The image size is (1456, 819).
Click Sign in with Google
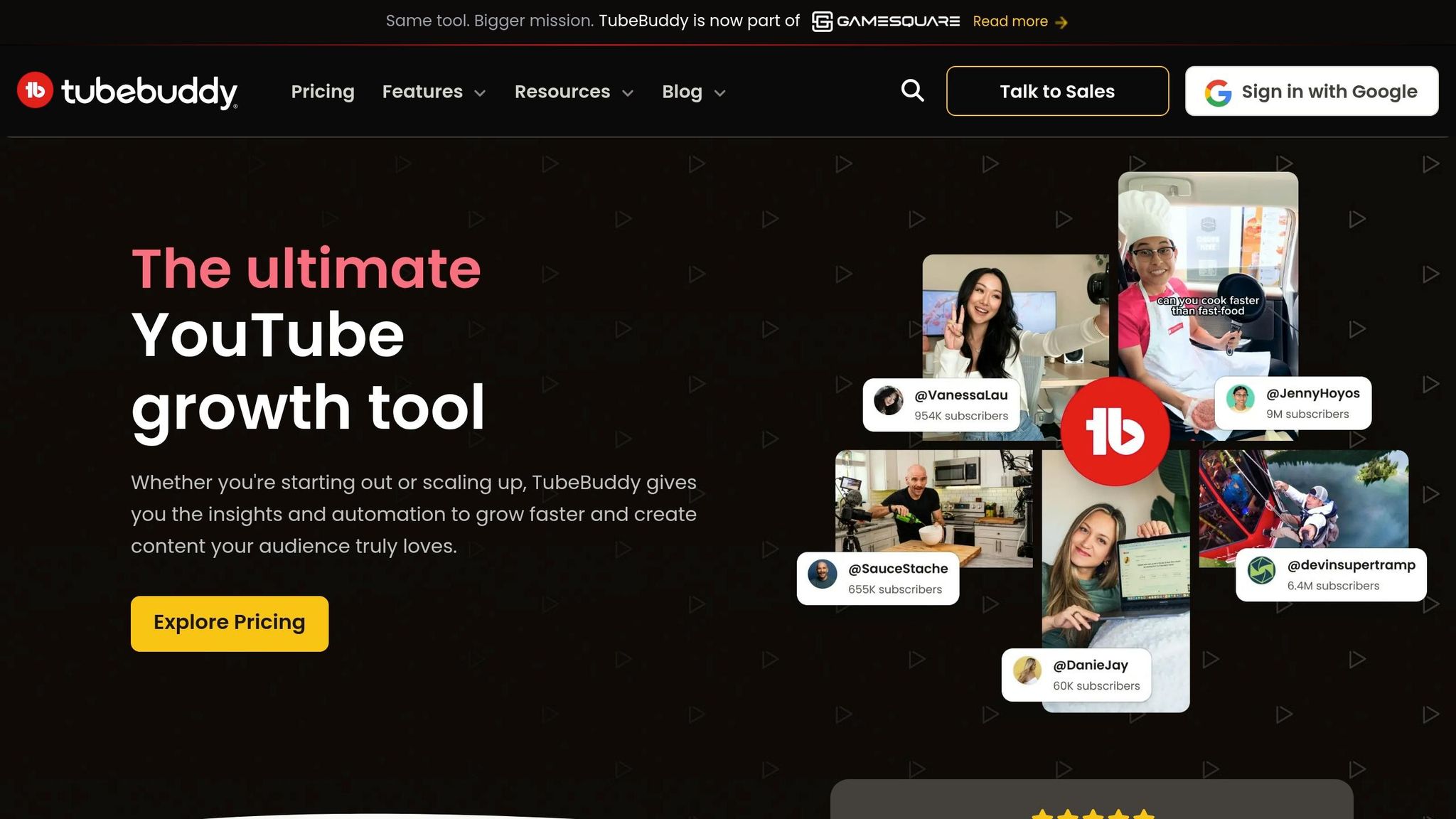[1312, 91]
